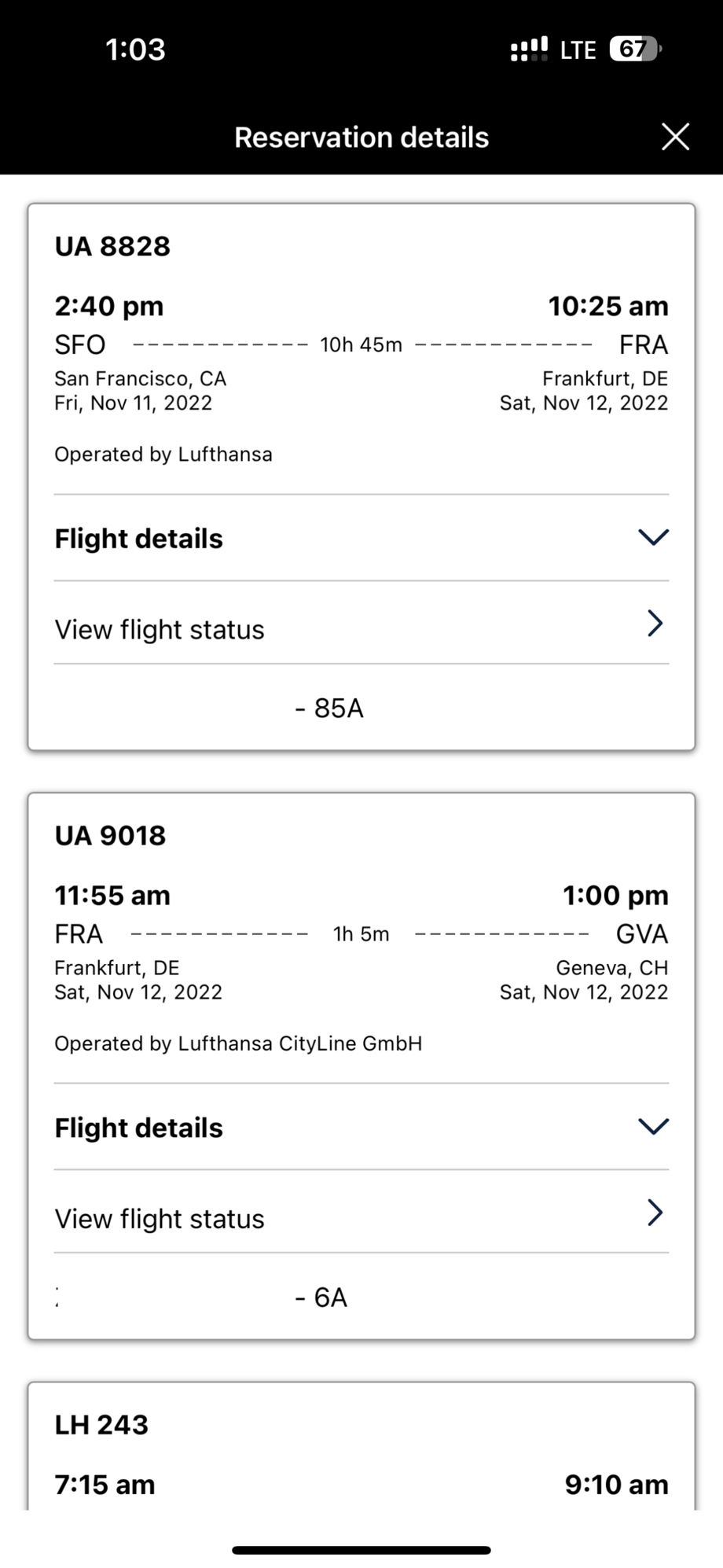Tap the battery indicator in status bar
The image size is (723, 1568).
click(x=635, y=50)
